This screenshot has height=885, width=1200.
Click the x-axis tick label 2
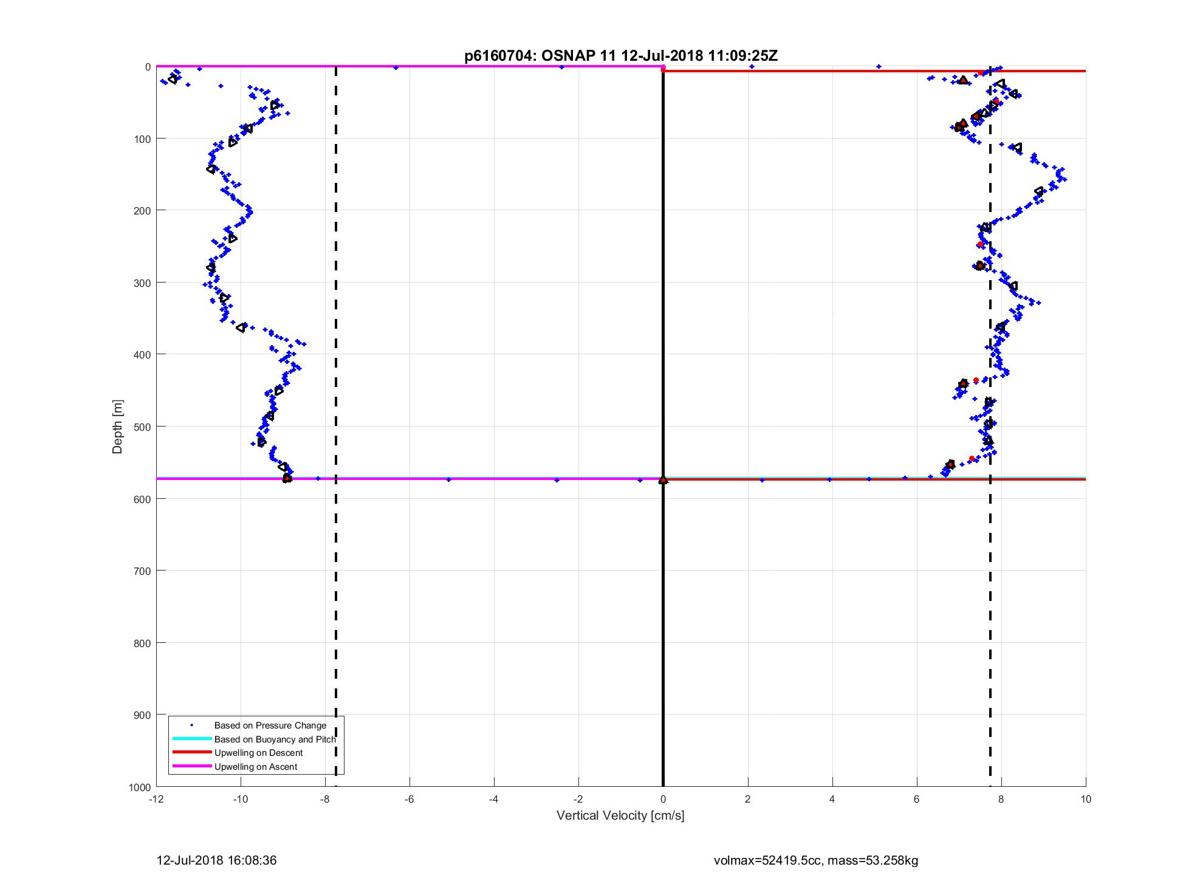click(x=748, y=799)
